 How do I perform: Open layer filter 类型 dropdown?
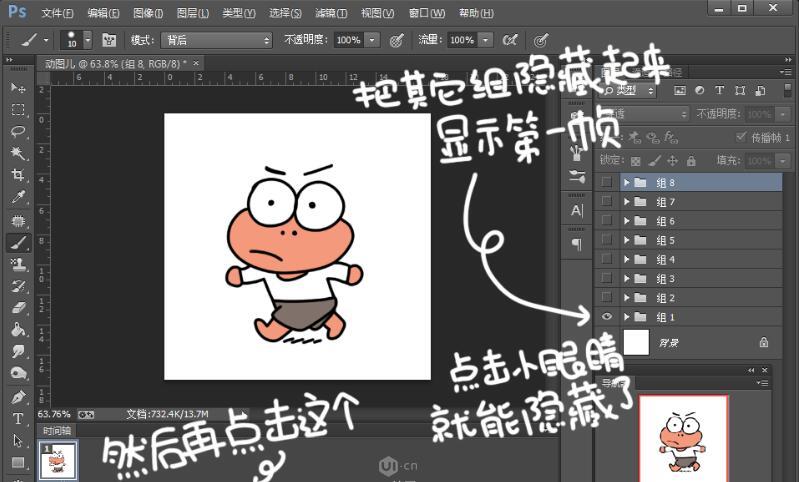(x=630, y=91)
